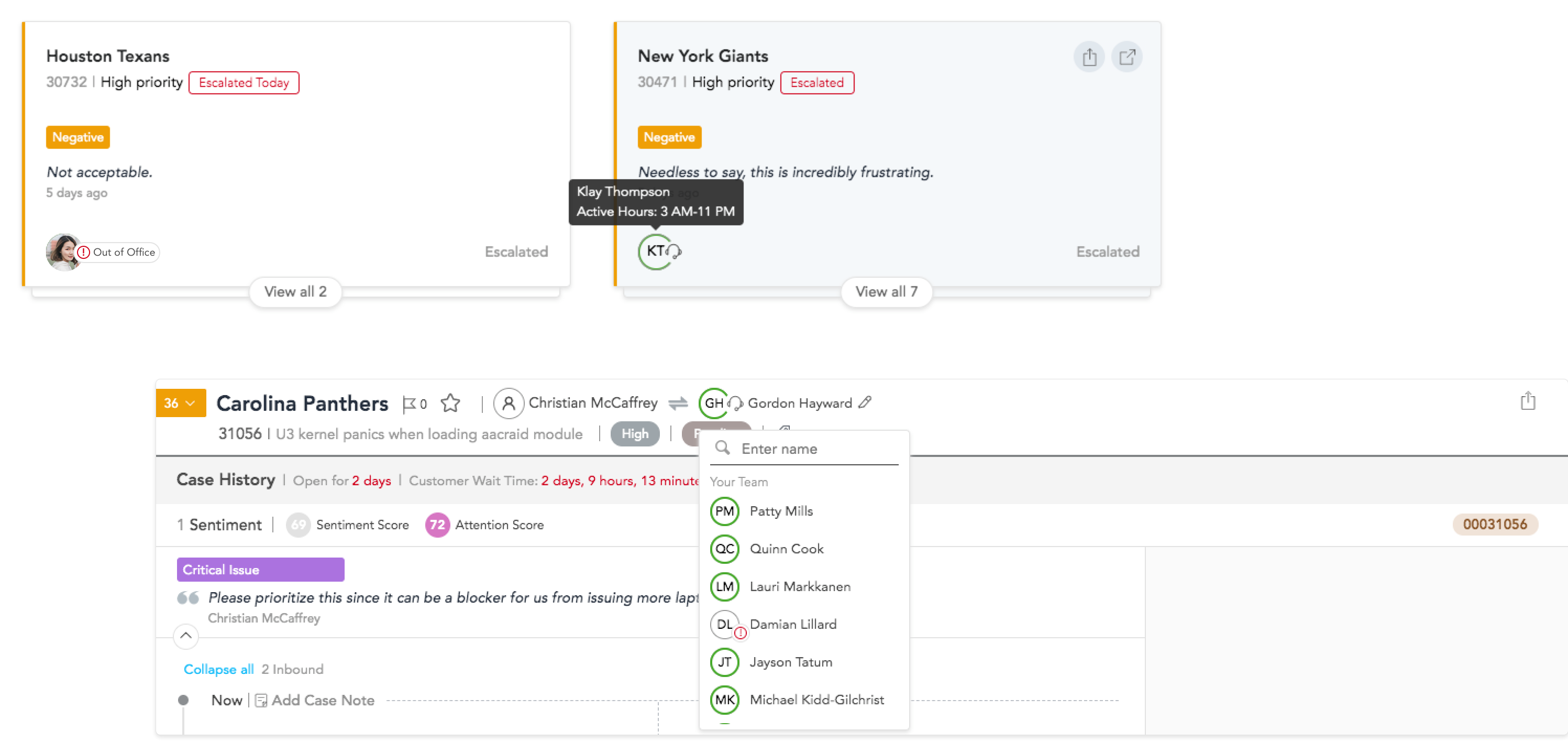Click the 00031056 case number chip

click(x=1495, y=525)
